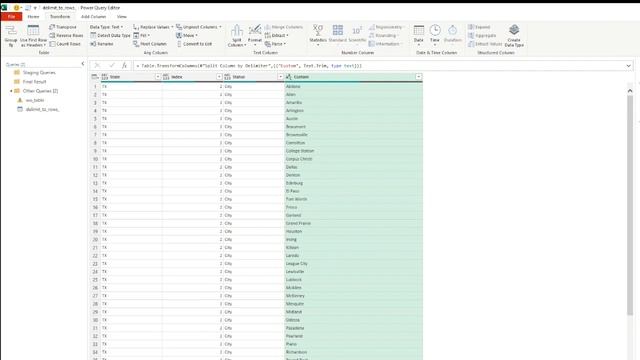
Task: Open Custom column filter dropdown
Action: tap(419, 77)
